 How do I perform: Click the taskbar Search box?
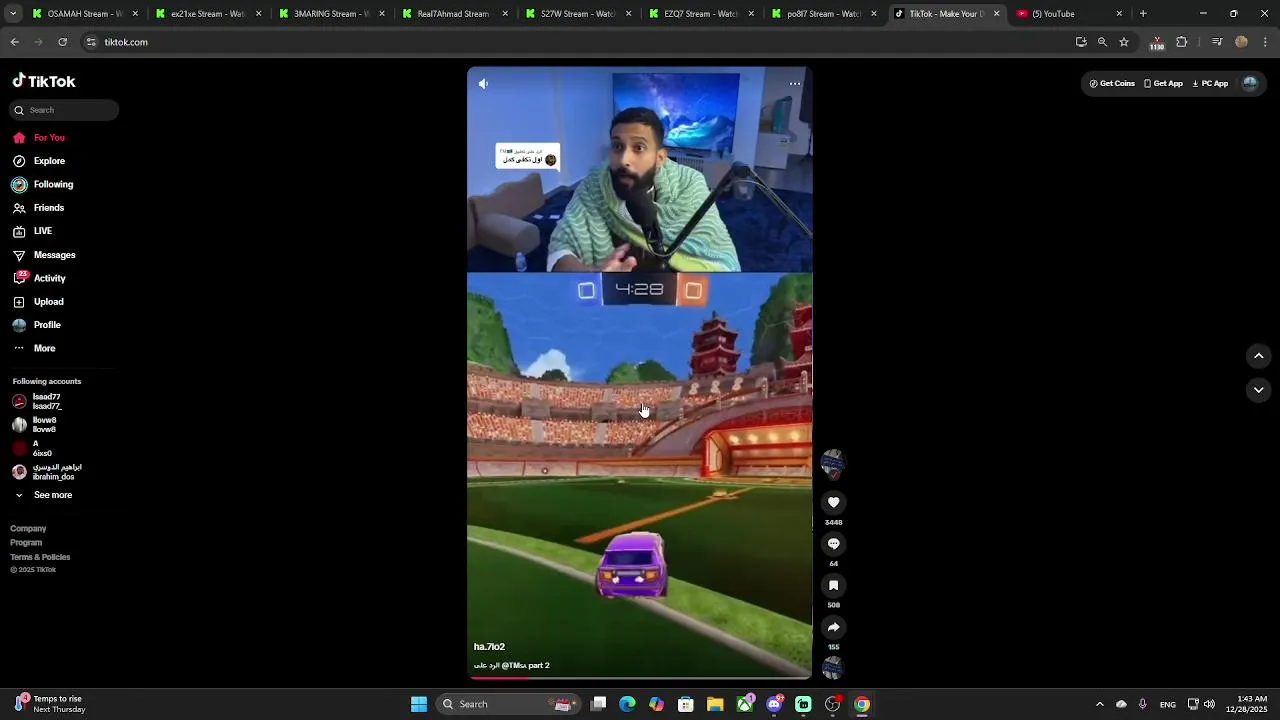click(509, 704)
